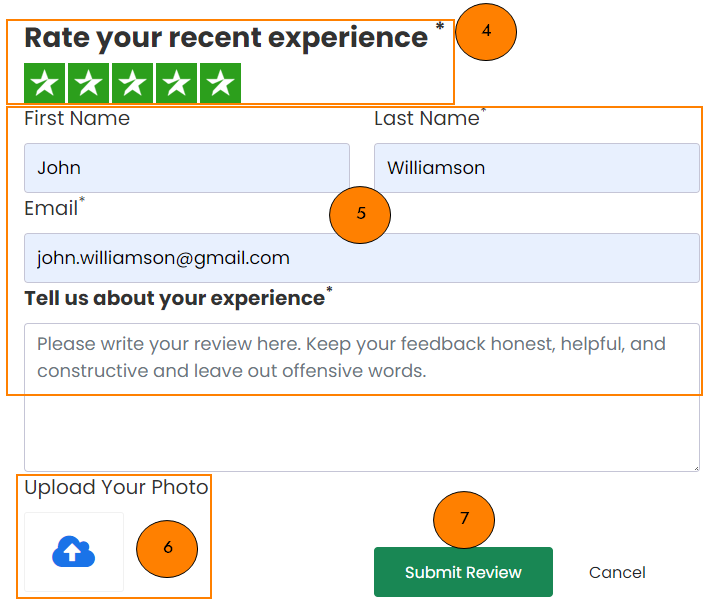712x614 pixels.
Task: Focus the Last Name field with Williamson
Action: click(x=536, y=168)
